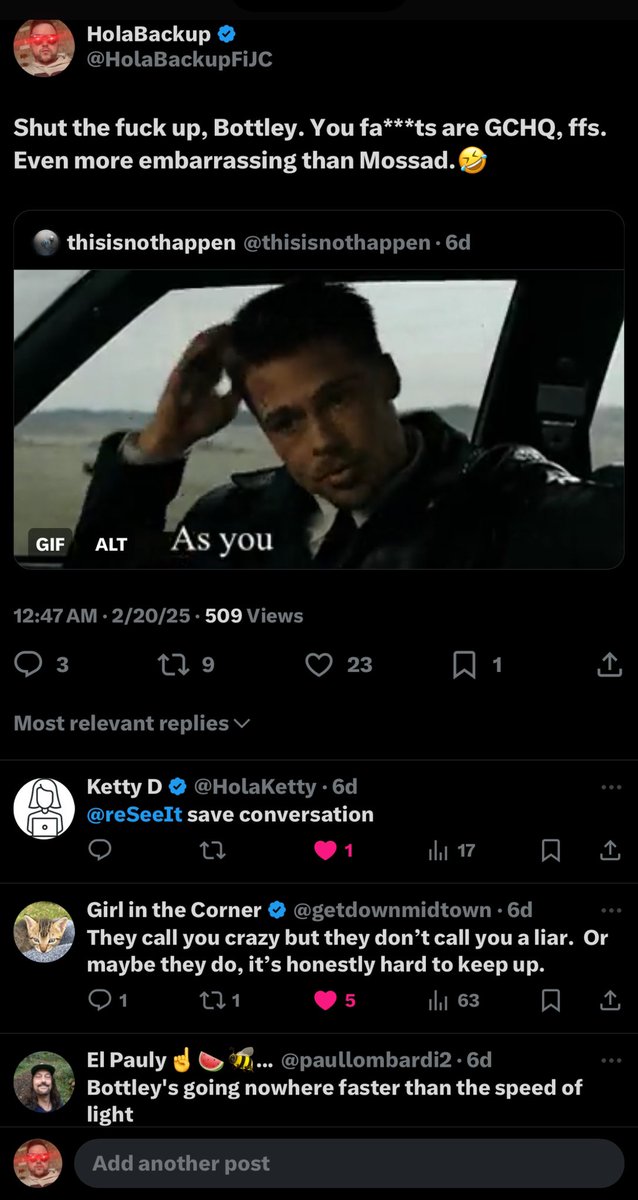Unlike Ketty D's reply
The width and height of the screenshot is (638, 1200).
pyautogui.click(x=326, y=850)
